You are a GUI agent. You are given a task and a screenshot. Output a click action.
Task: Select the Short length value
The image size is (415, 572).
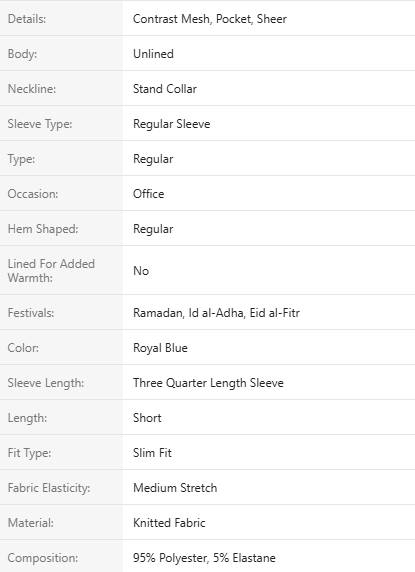tap(147, 418)
